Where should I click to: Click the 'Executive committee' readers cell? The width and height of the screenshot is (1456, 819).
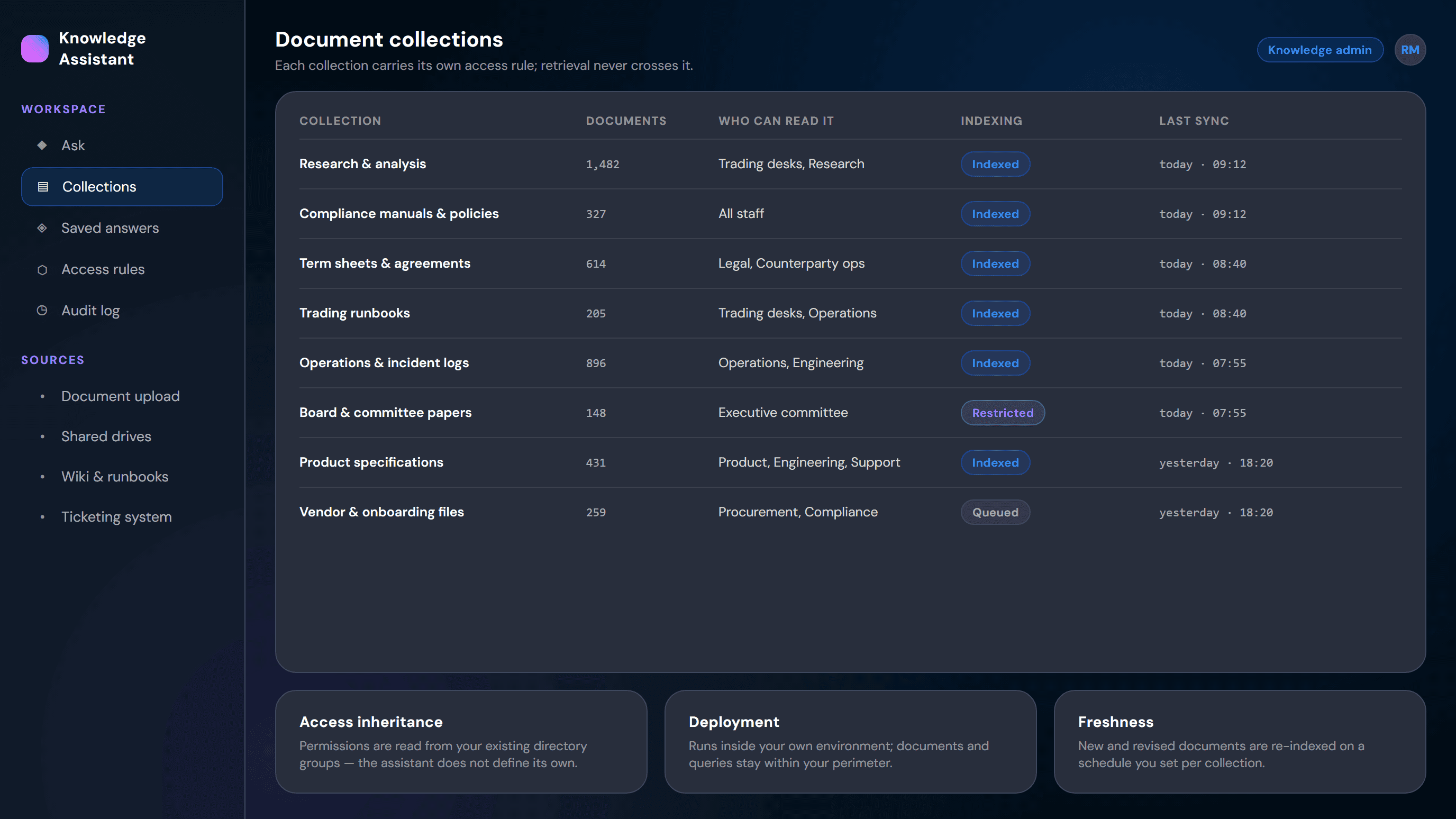coord(783,413)
